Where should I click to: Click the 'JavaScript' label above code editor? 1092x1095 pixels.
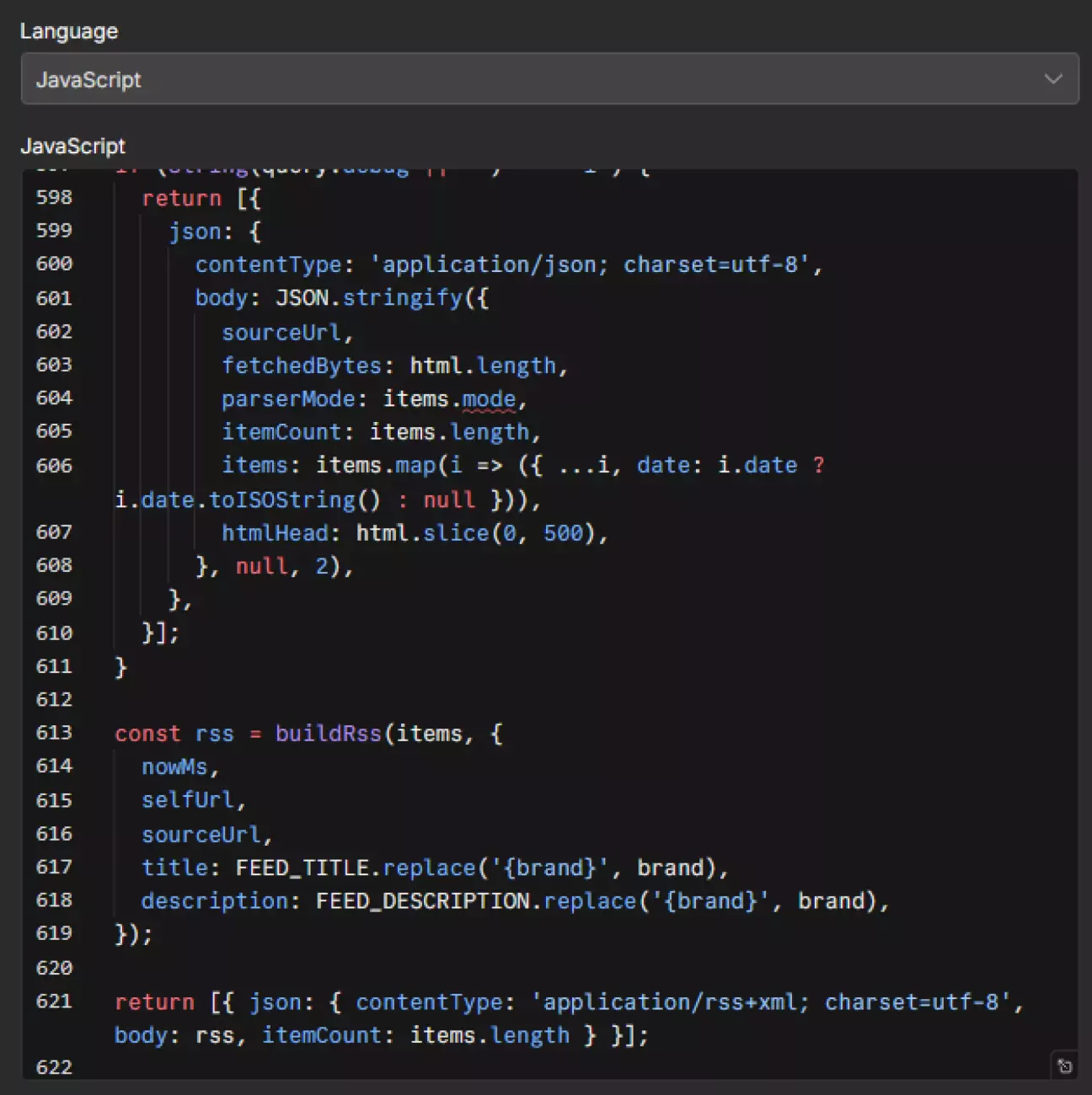pyautogui.click(x=72, y=146)
